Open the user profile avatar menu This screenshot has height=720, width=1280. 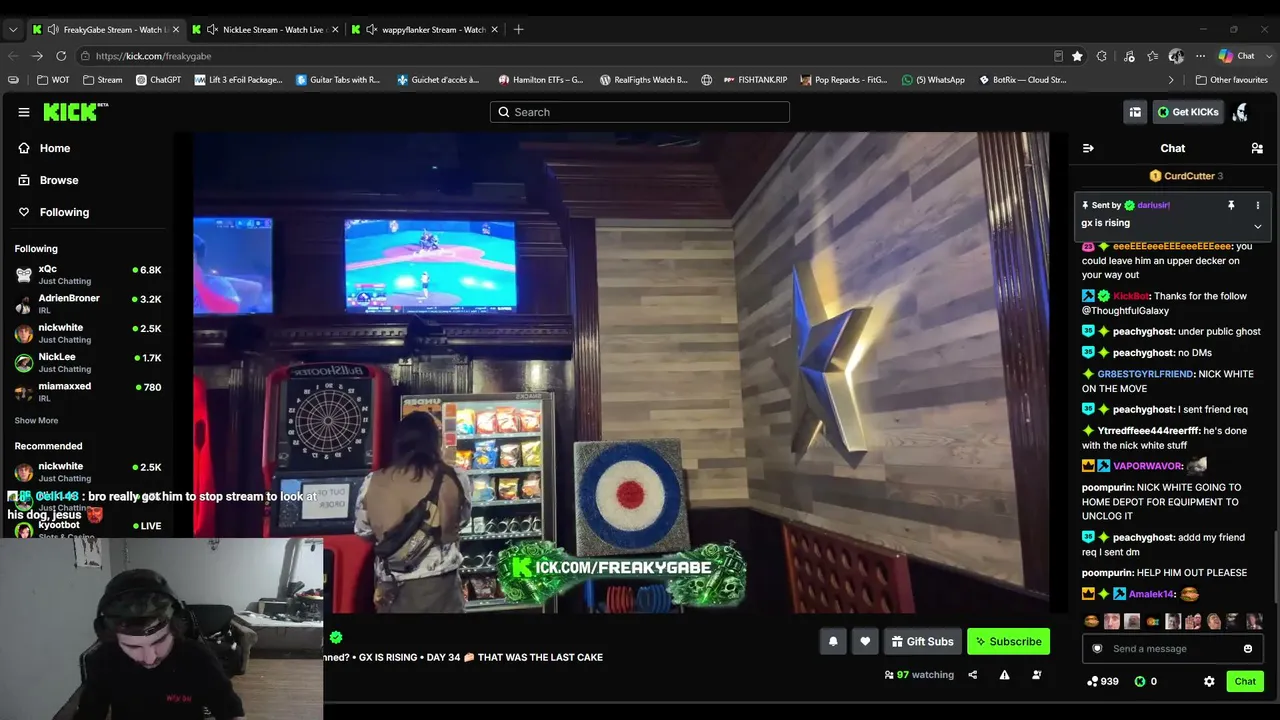pos(1241,112)
